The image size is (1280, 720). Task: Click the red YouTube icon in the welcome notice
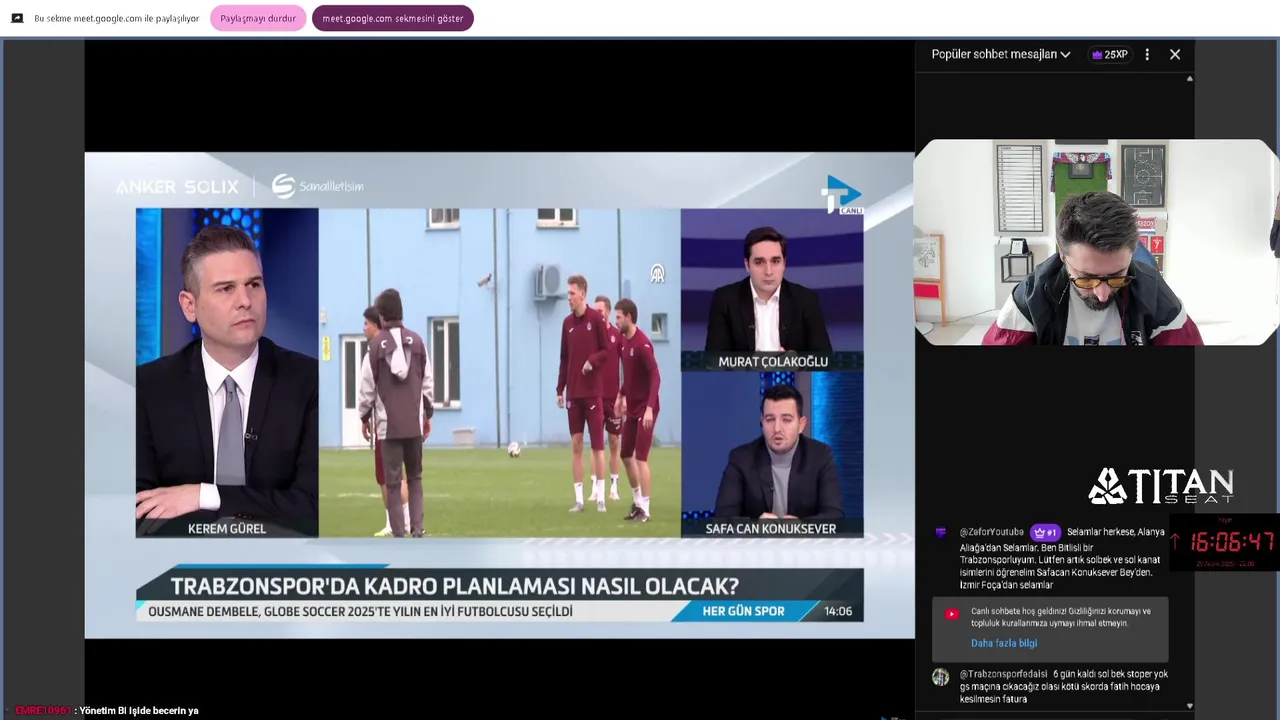tap(952, 614)
